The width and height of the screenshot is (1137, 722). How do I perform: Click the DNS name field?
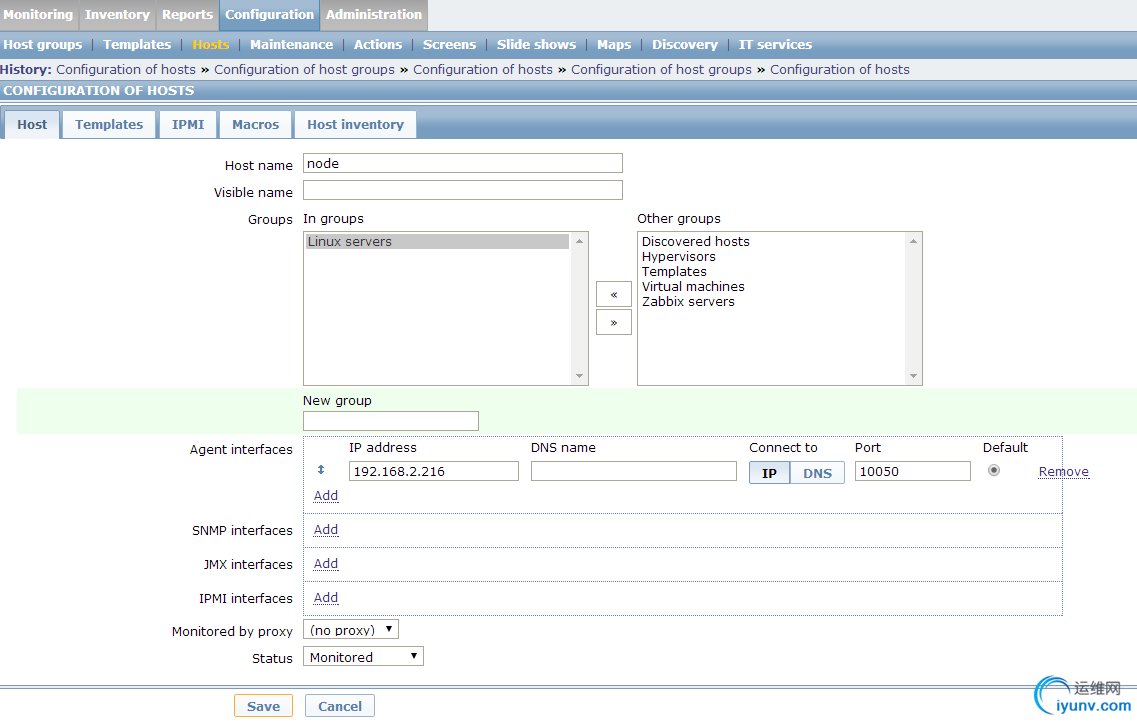point(634,471)
